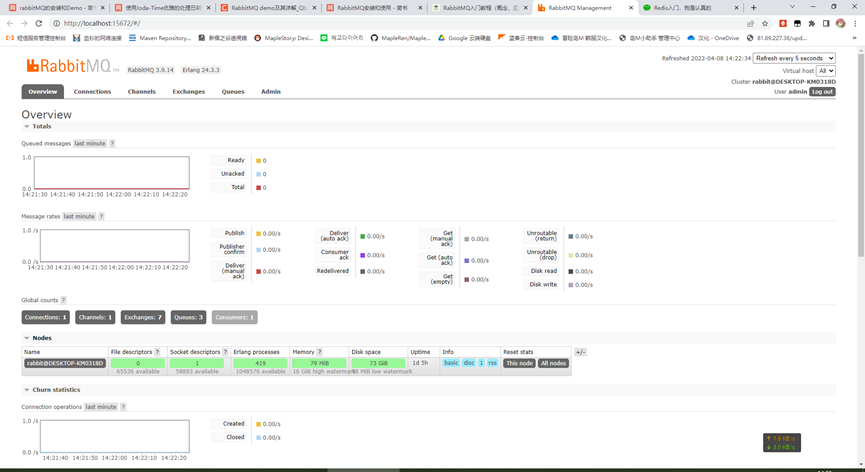Open Connections: 1 global count
Viewport: 865px width, 472px height.
tap(46, 317)
